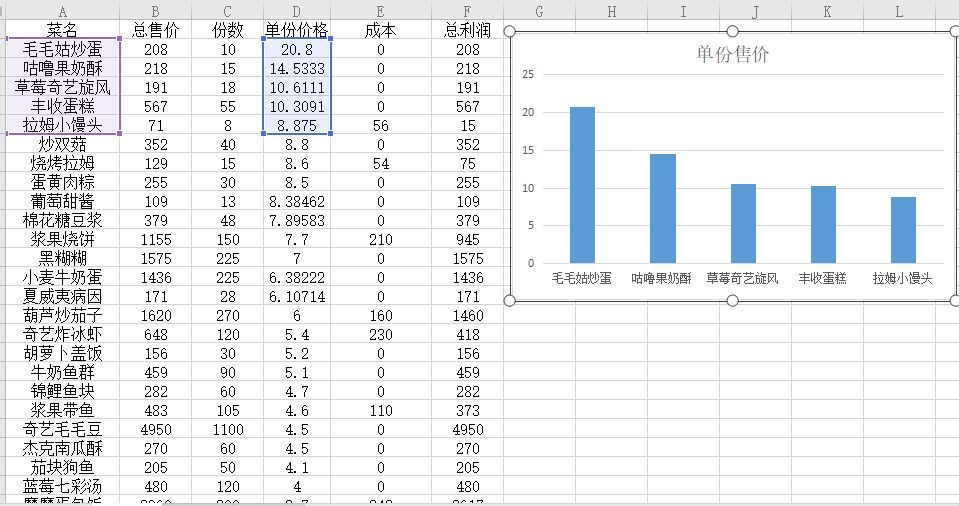The width and height of the screenshot is (959, 506).
Task: Click the cell 咕噜果奶酥
Action: 62,69
